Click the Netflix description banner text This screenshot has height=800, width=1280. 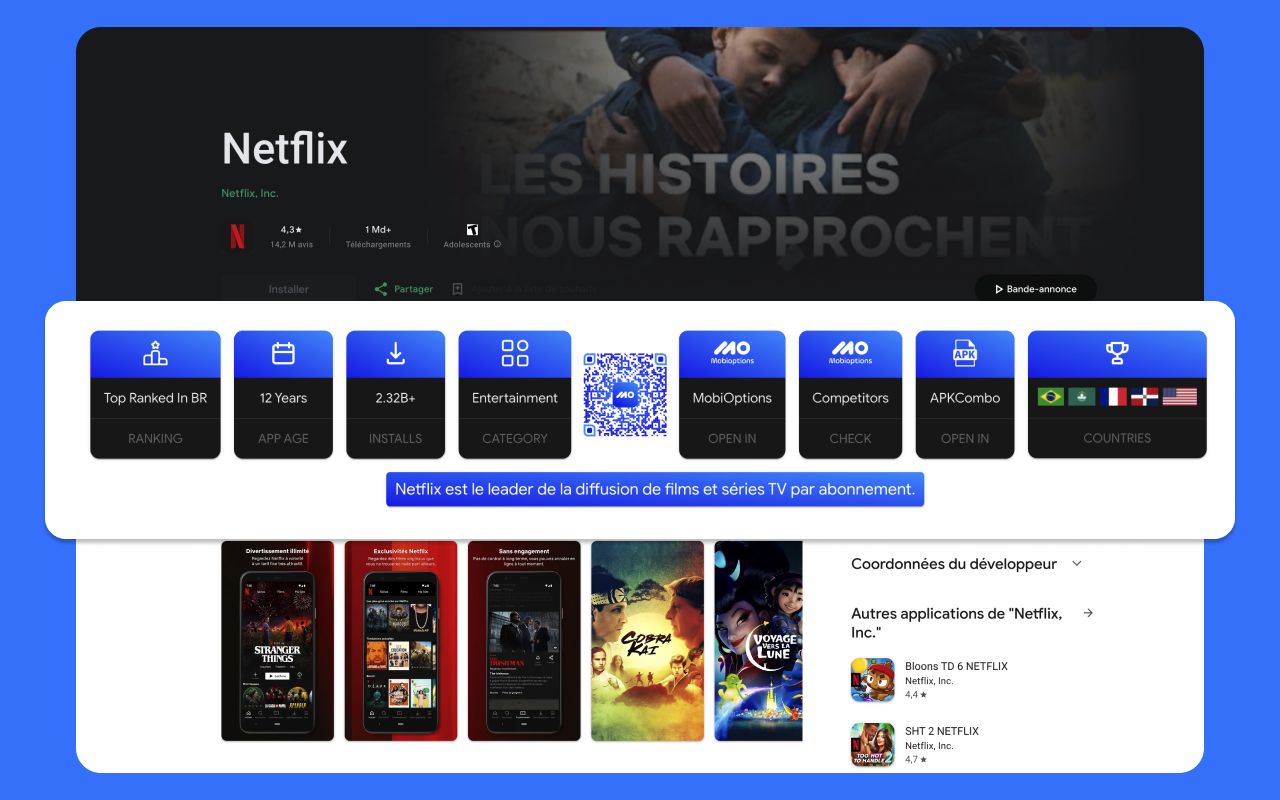655,489
